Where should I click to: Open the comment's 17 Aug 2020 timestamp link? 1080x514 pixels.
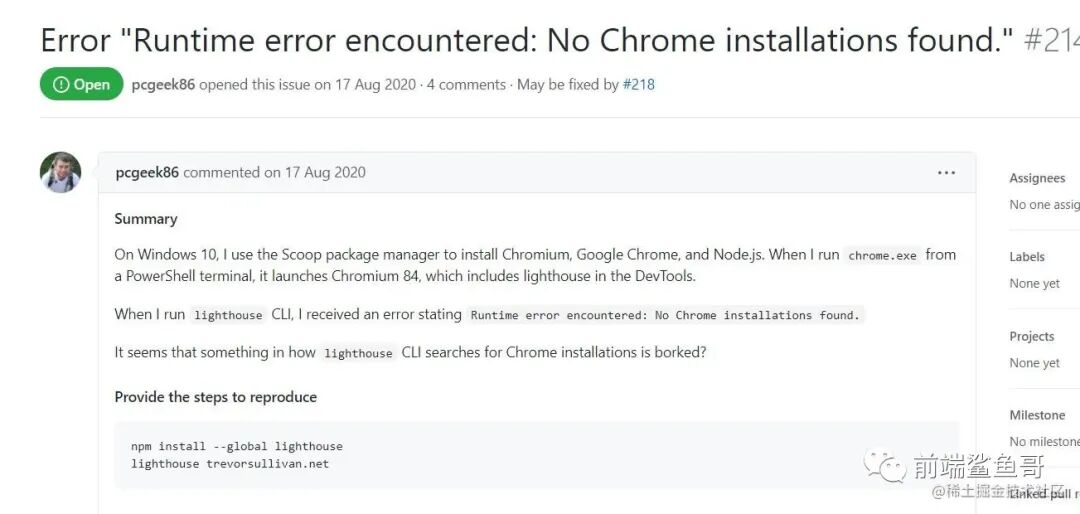(x=325, y=173)
